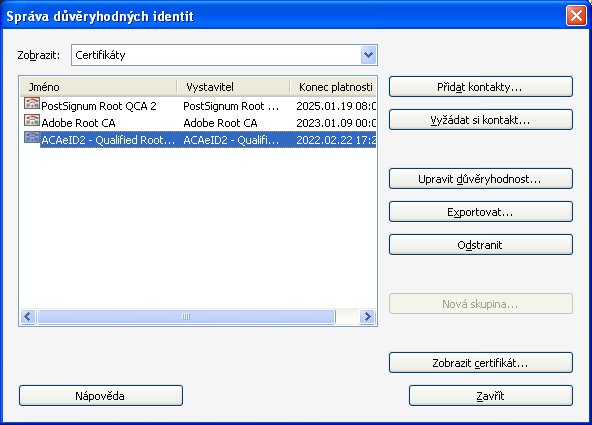This screenshot has height=425, width=592.
Task: Sort list by Jméno column header
Action: point(99,87)
